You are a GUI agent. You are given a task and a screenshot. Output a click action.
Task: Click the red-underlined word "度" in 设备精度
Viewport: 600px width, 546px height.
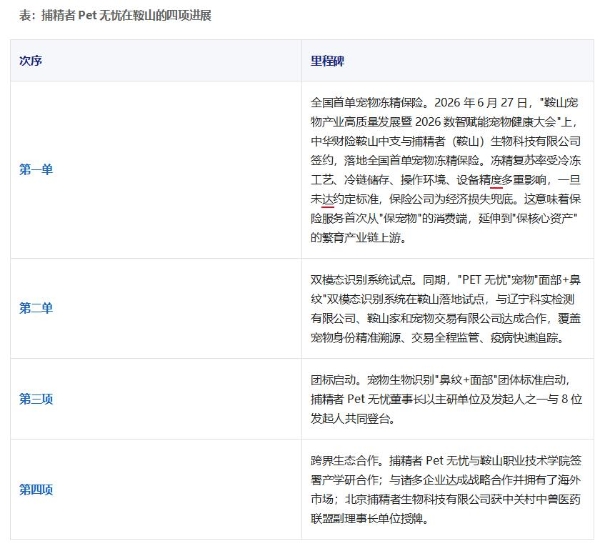coord(496,180)
